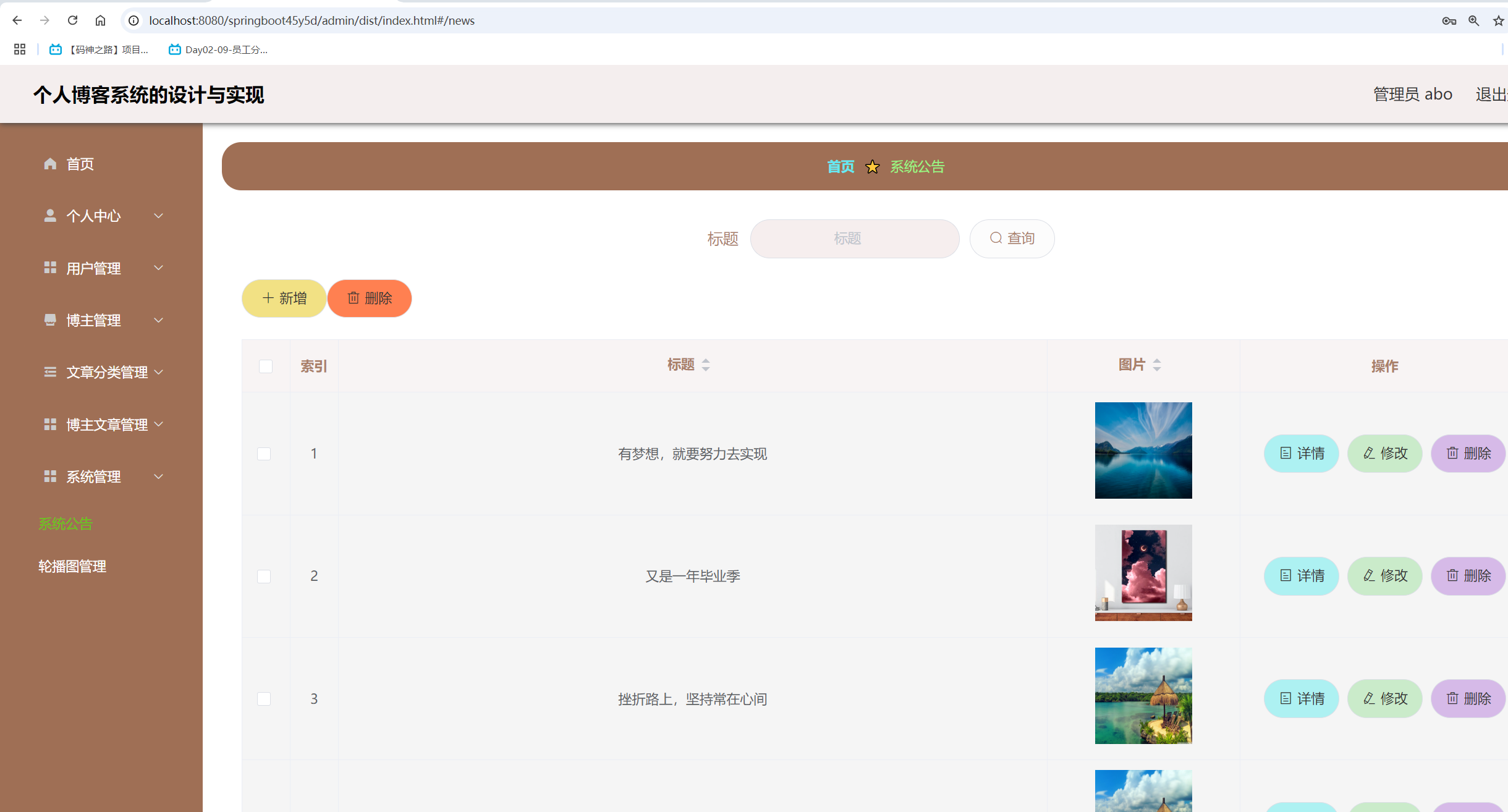Toggle the select-all checkbox in the table header
The width and height of the screenshot is (1508, 812).
click(x=266, y=366)
